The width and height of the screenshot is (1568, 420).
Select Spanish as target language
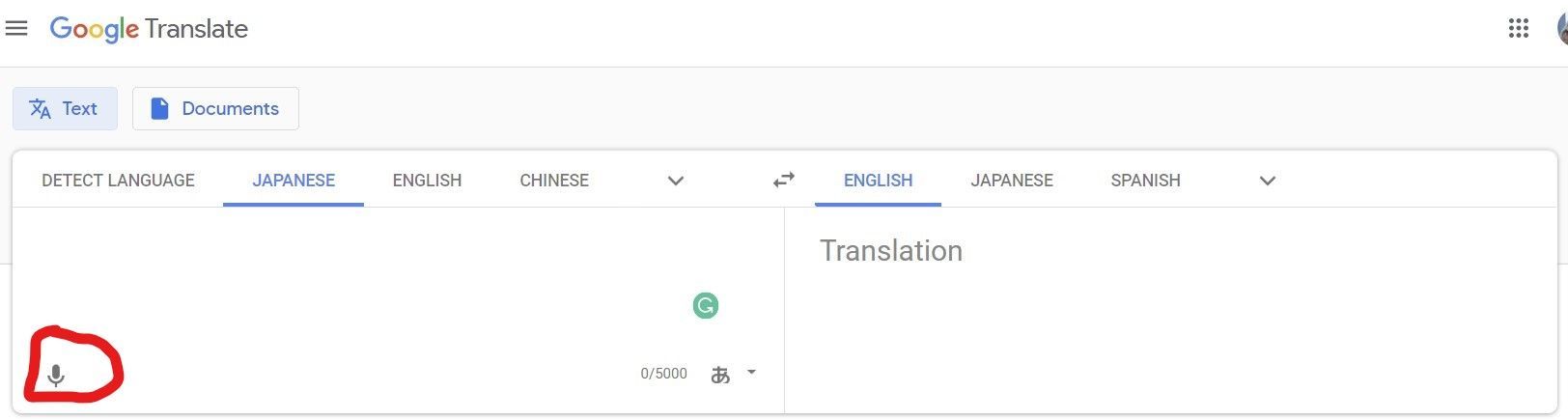tap(1145, 181)
